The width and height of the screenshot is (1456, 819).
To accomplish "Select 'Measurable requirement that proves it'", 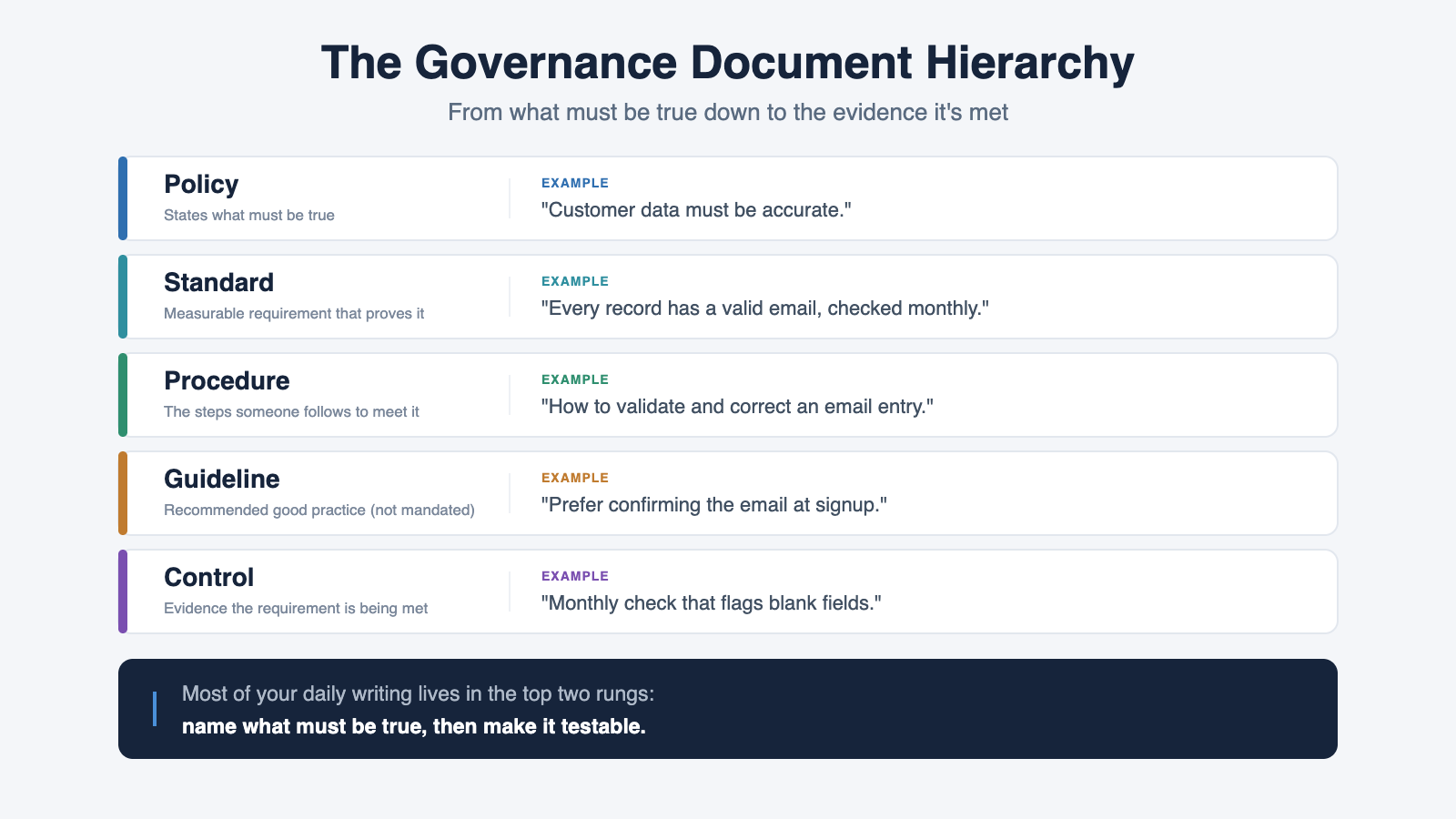I will pyautogui.click(x=294, y=313).
